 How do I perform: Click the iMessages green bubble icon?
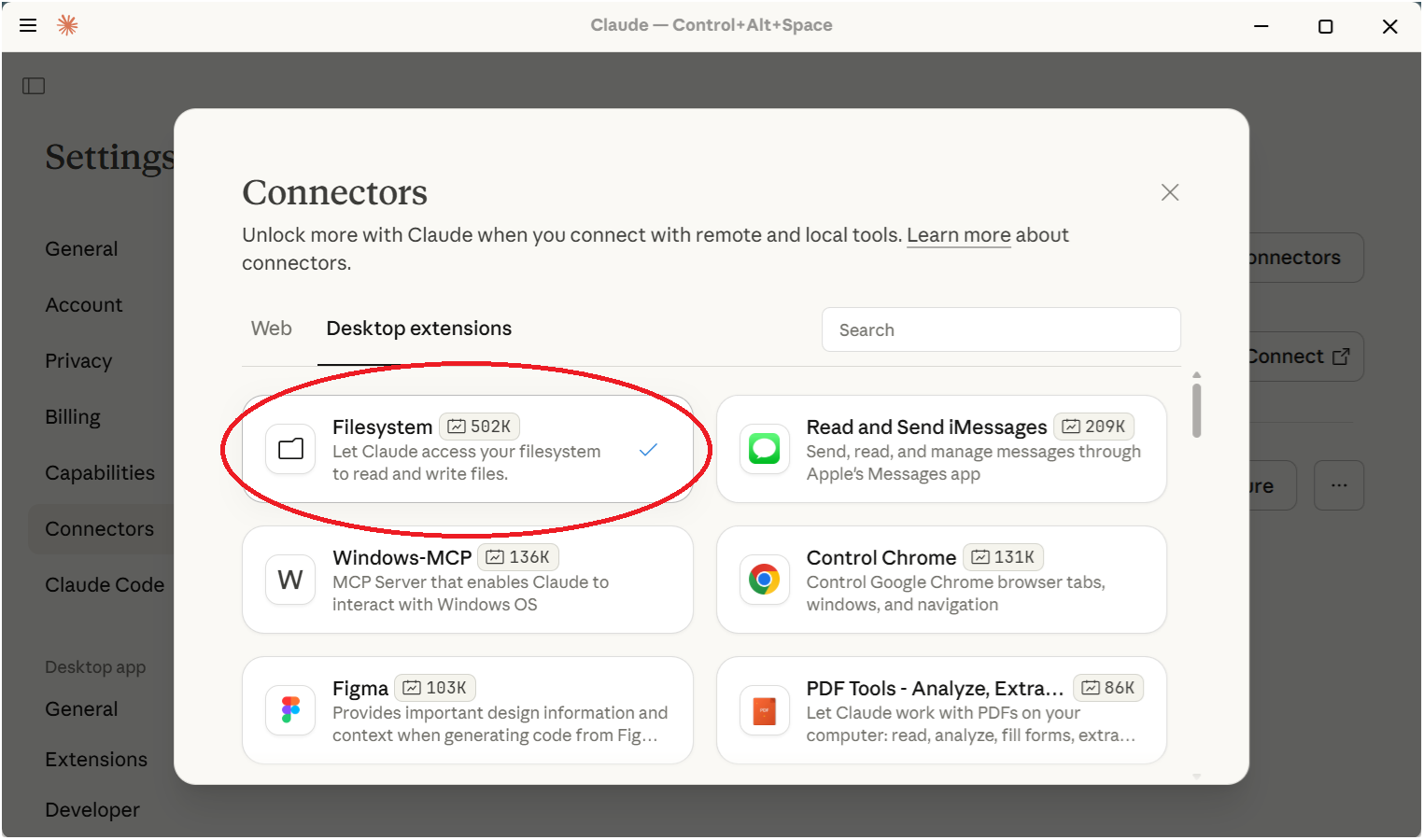point(765,449)
